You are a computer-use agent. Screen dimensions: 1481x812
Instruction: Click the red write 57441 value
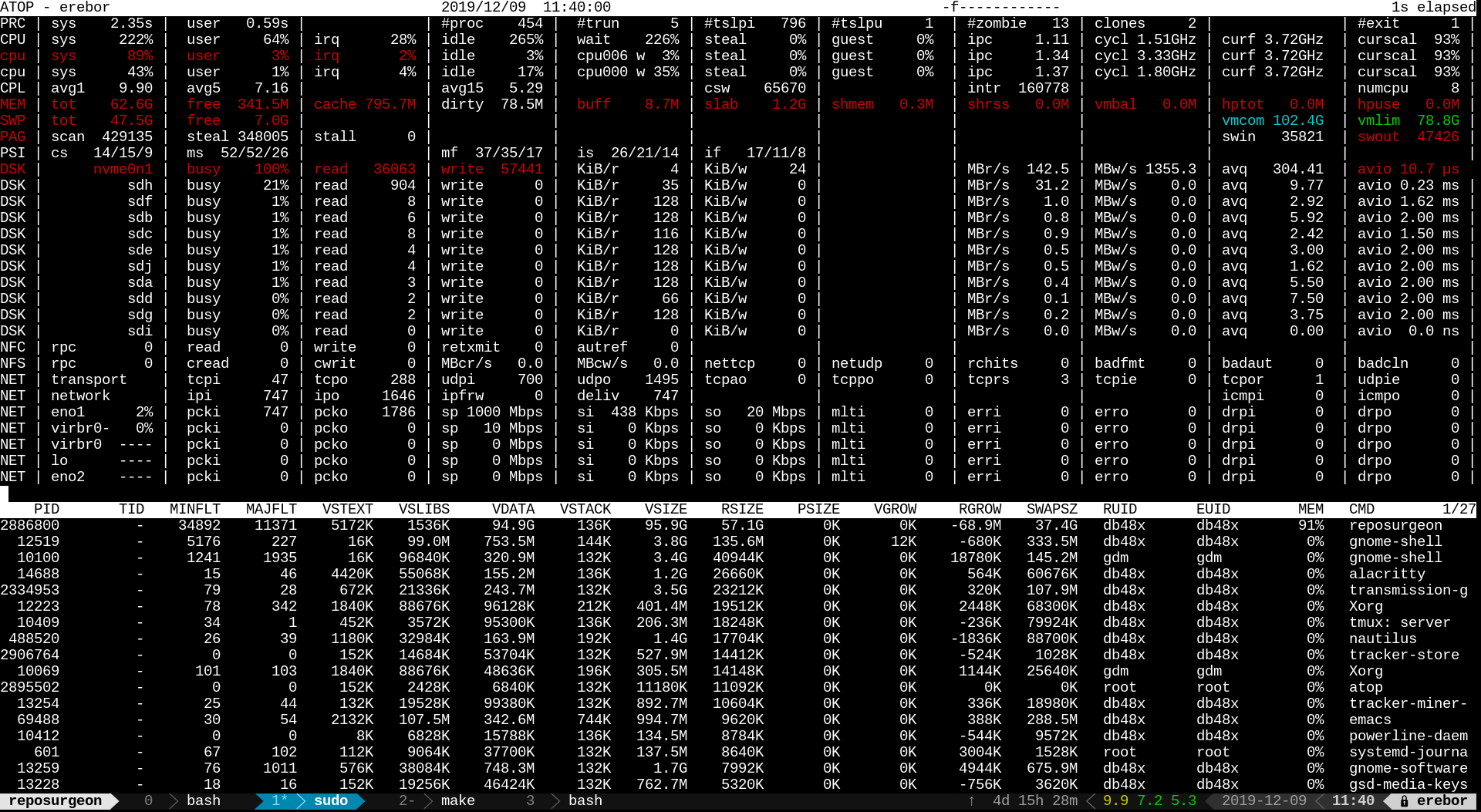tap(492, 170)
